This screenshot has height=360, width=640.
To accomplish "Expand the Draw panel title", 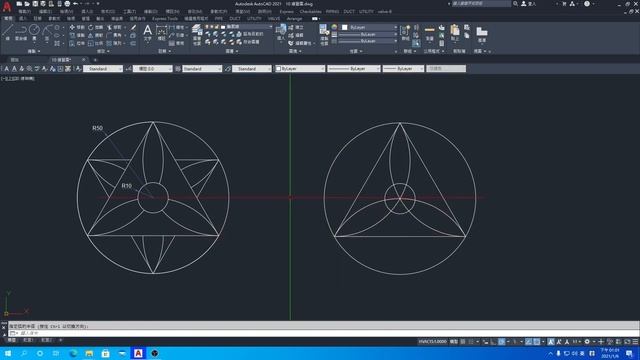I will click(x=34, y=51).
